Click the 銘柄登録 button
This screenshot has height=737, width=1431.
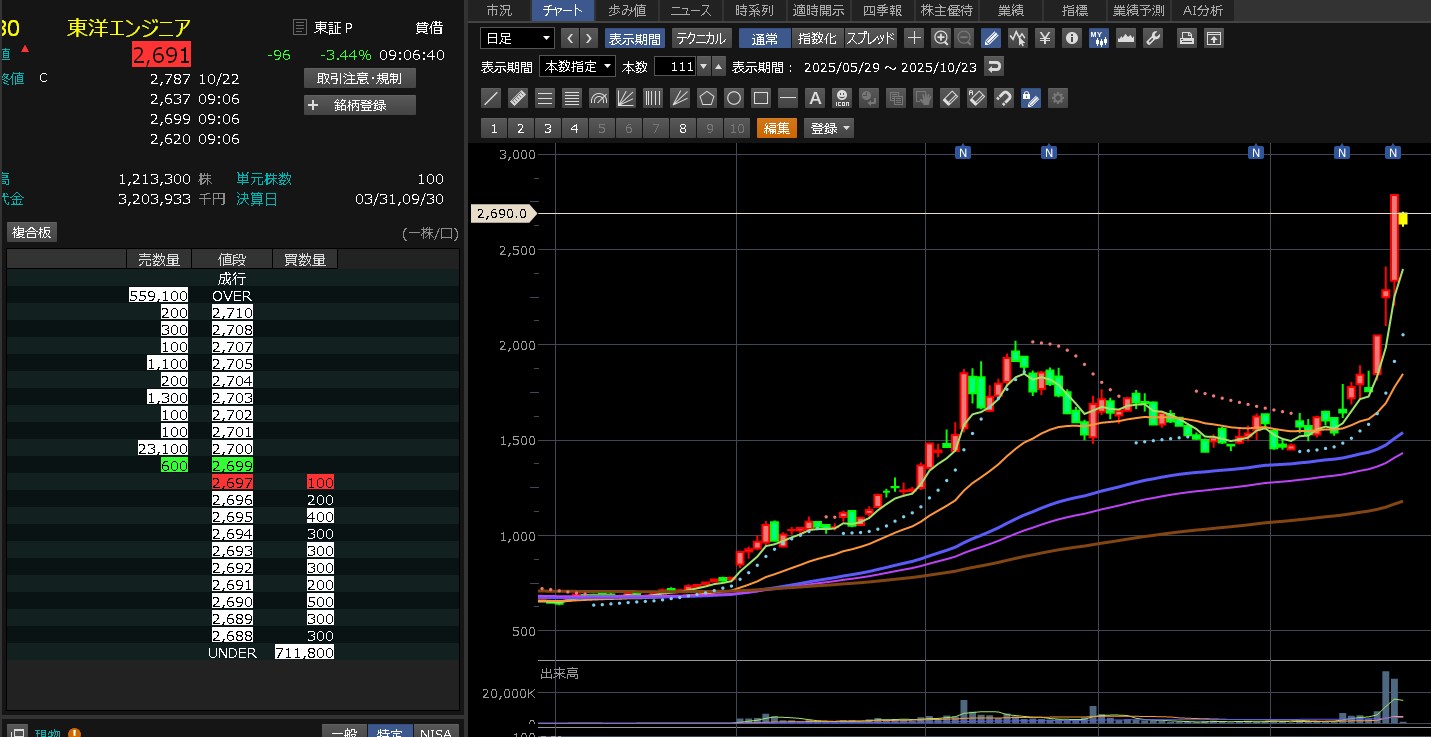pyautogui.click(x=359, y=105)
